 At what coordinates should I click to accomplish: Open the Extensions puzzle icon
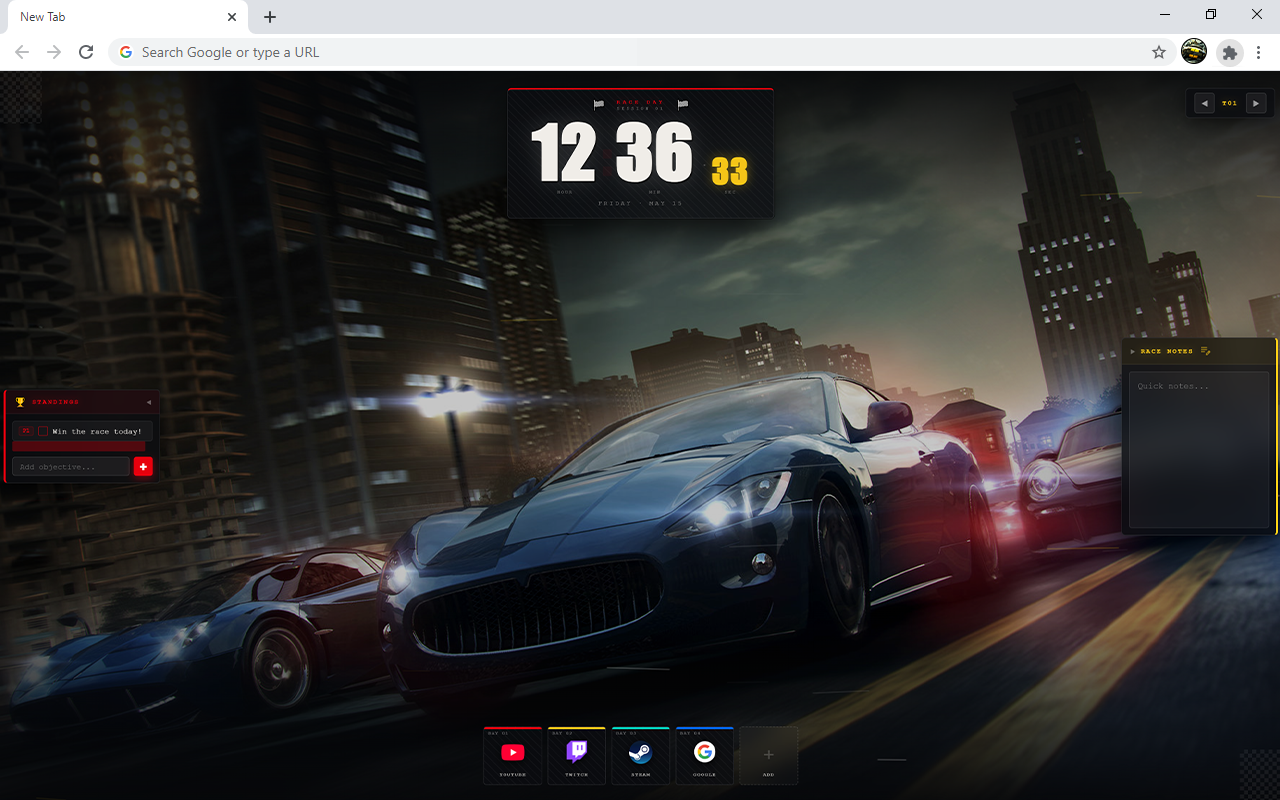(1230, 52)
